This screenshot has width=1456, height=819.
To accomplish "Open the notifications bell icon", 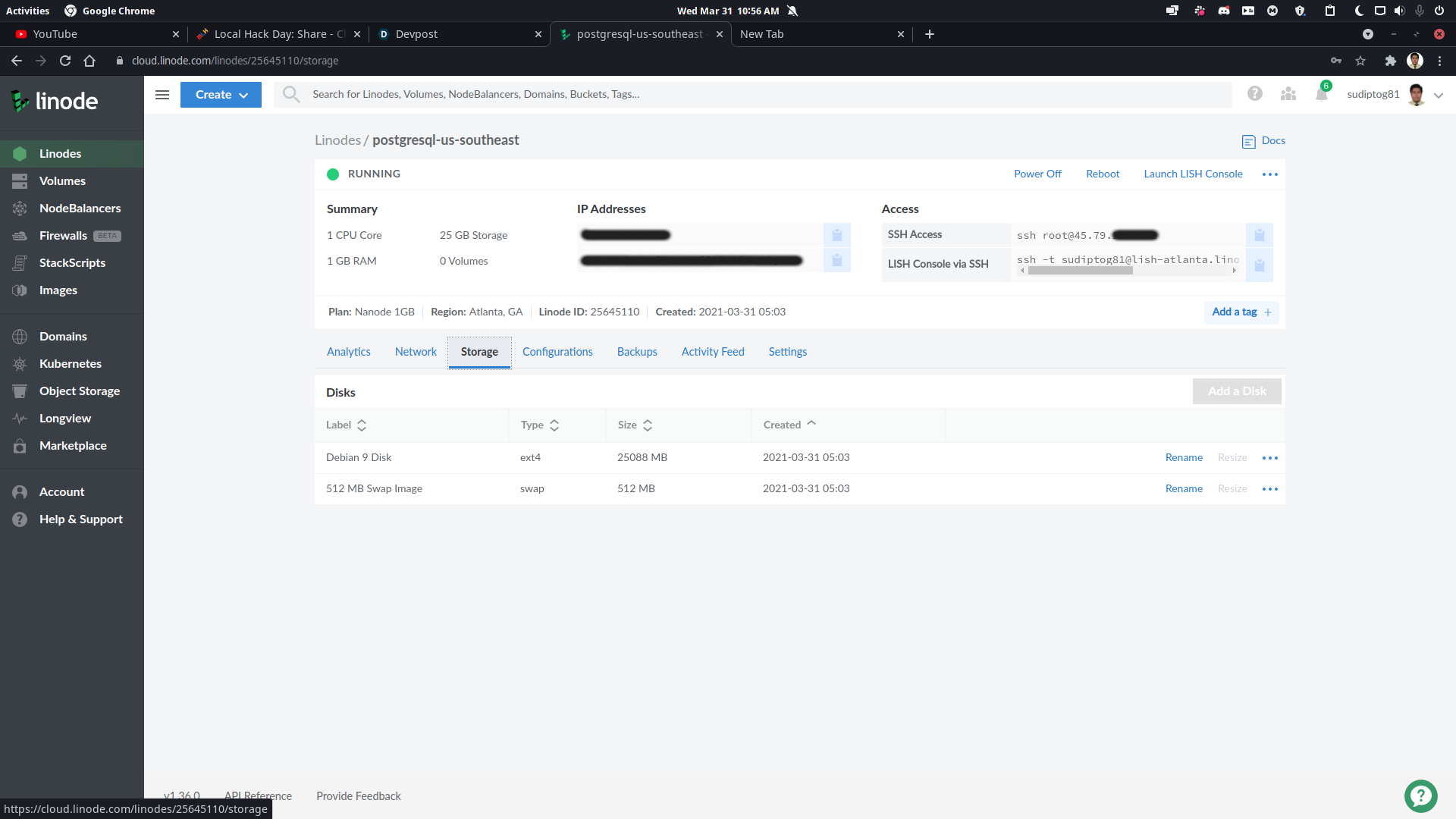I will [x=1322, y=94].
